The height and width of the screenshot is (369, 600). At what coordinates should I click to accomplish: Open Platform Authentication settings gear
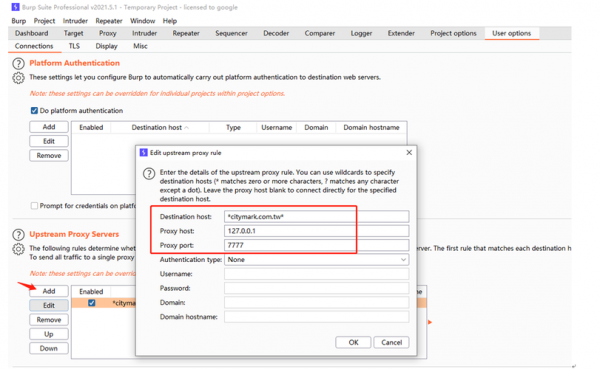click(x=18, y=78)
